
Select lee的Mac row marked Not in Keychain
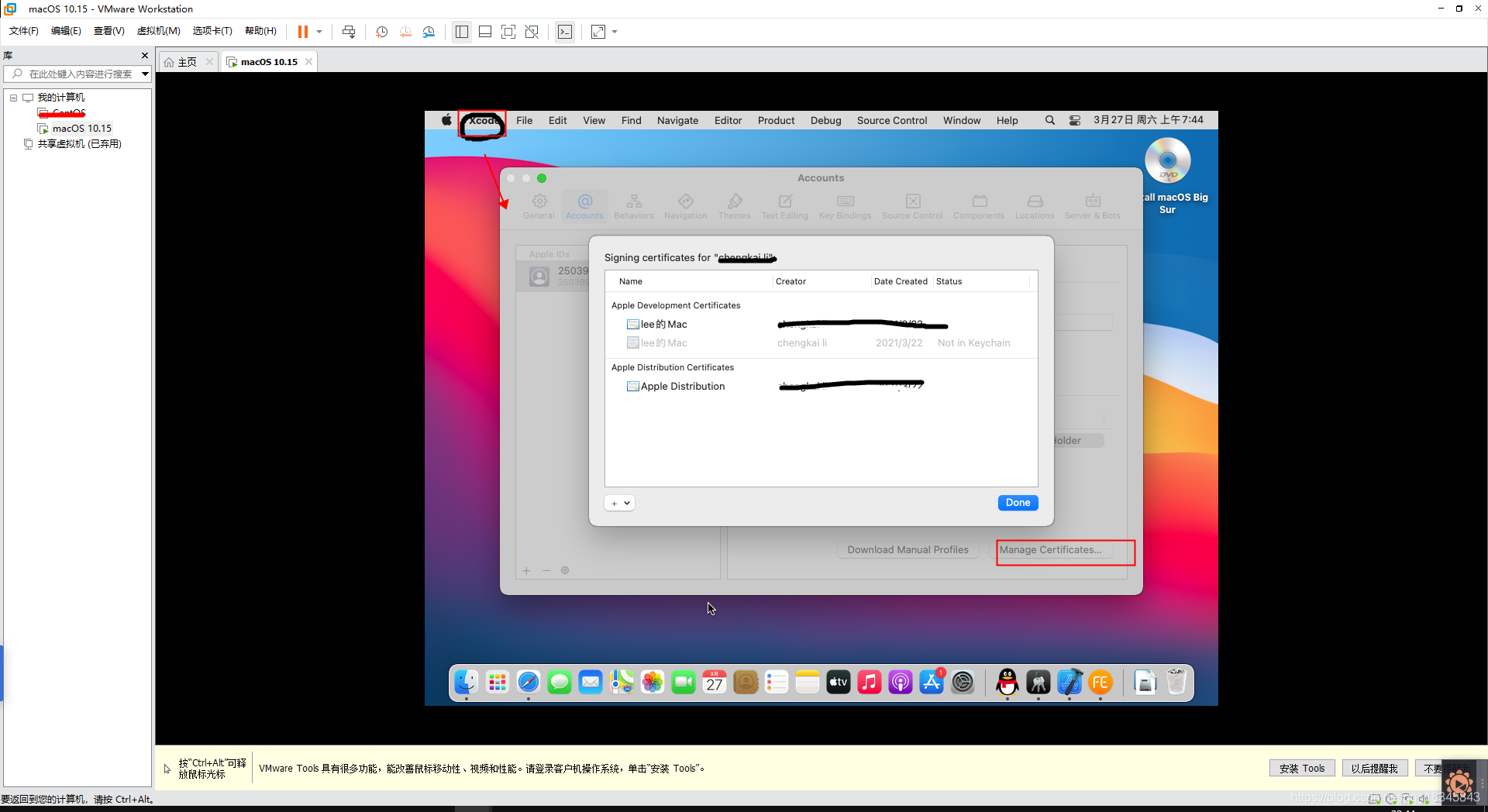821,342
